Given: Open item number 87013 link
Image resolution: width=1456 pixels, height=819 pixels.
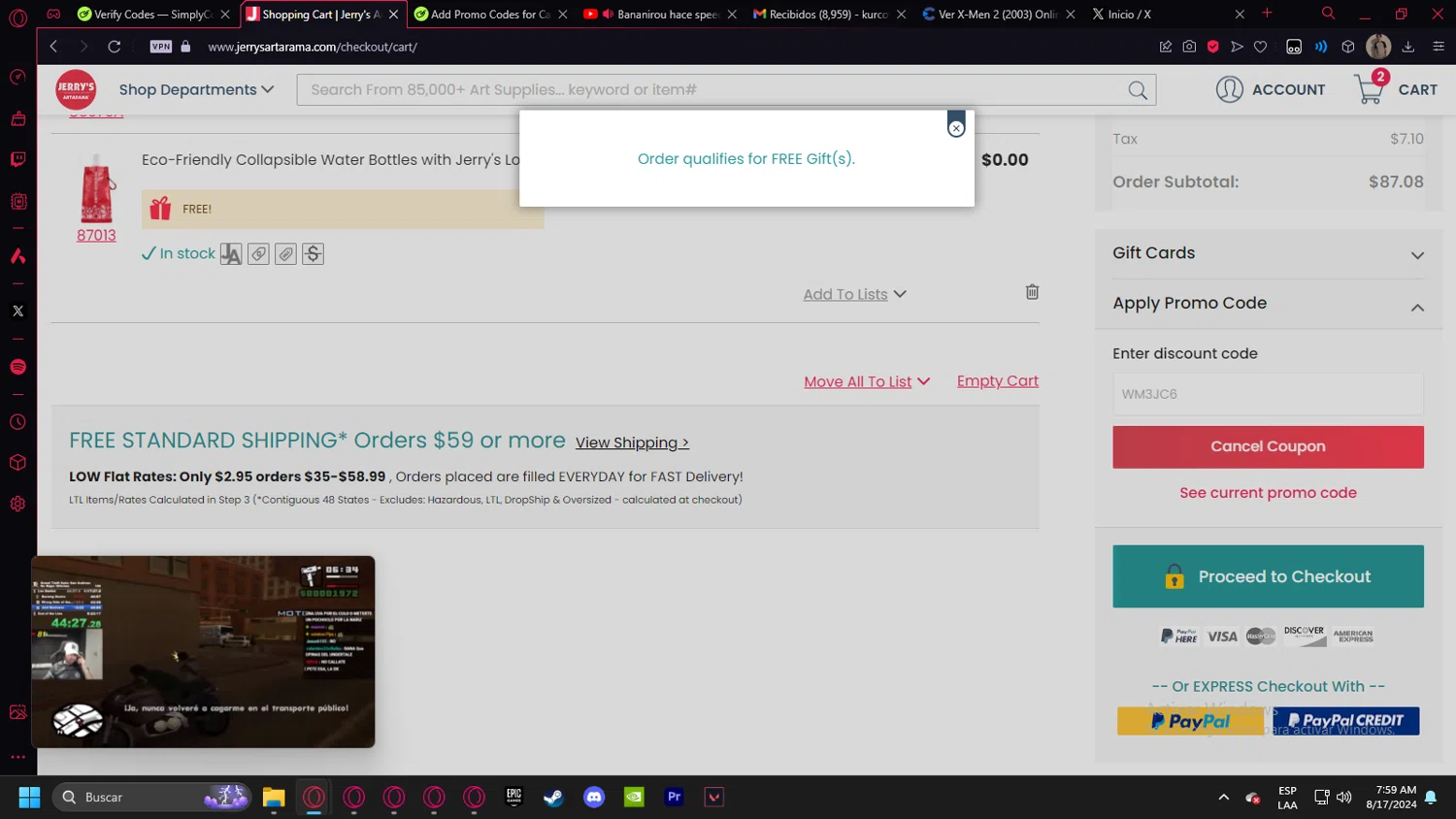Looking at the screenshot, I should 96,235.
